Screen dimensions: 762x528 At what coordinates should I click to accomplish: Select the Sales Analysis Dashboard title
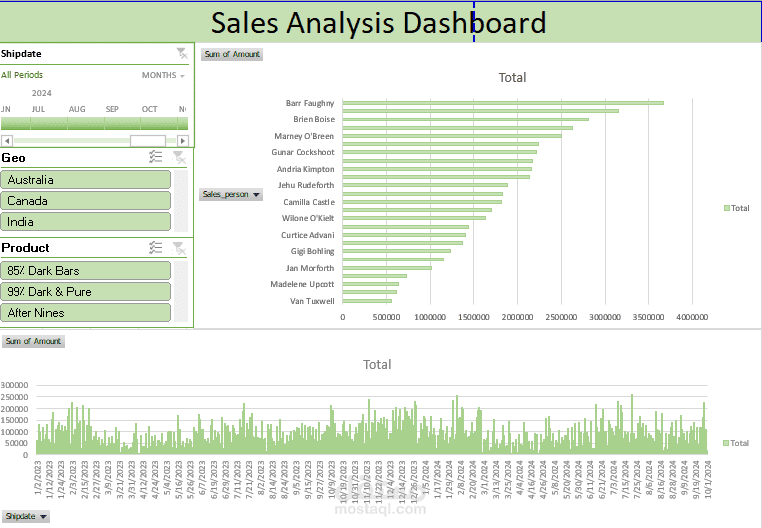pyautogui.click(x=379, y=22)
